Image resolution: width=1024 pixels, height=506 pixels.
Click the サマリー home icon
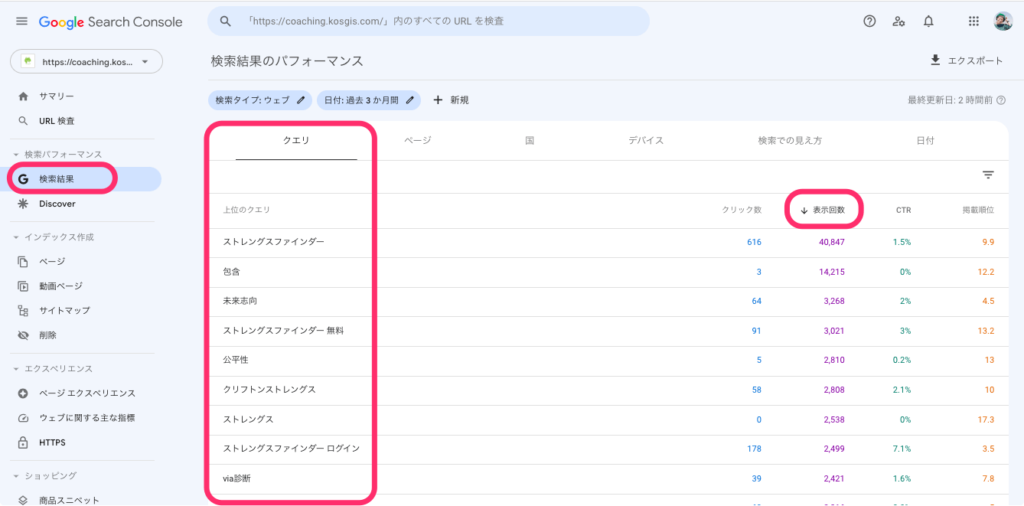(24, 97)
